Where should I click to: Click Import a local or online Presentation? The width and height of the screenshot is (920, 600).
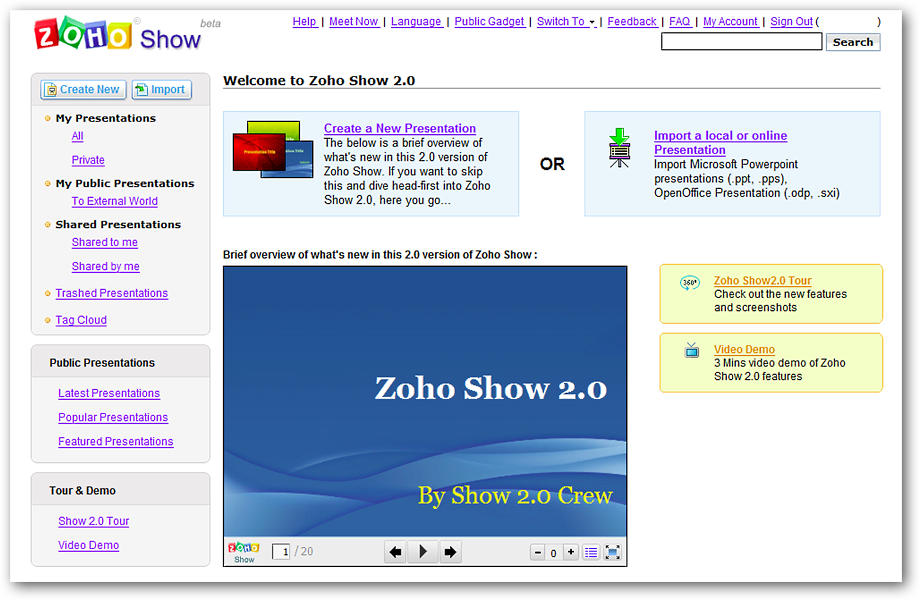[720, 143]
